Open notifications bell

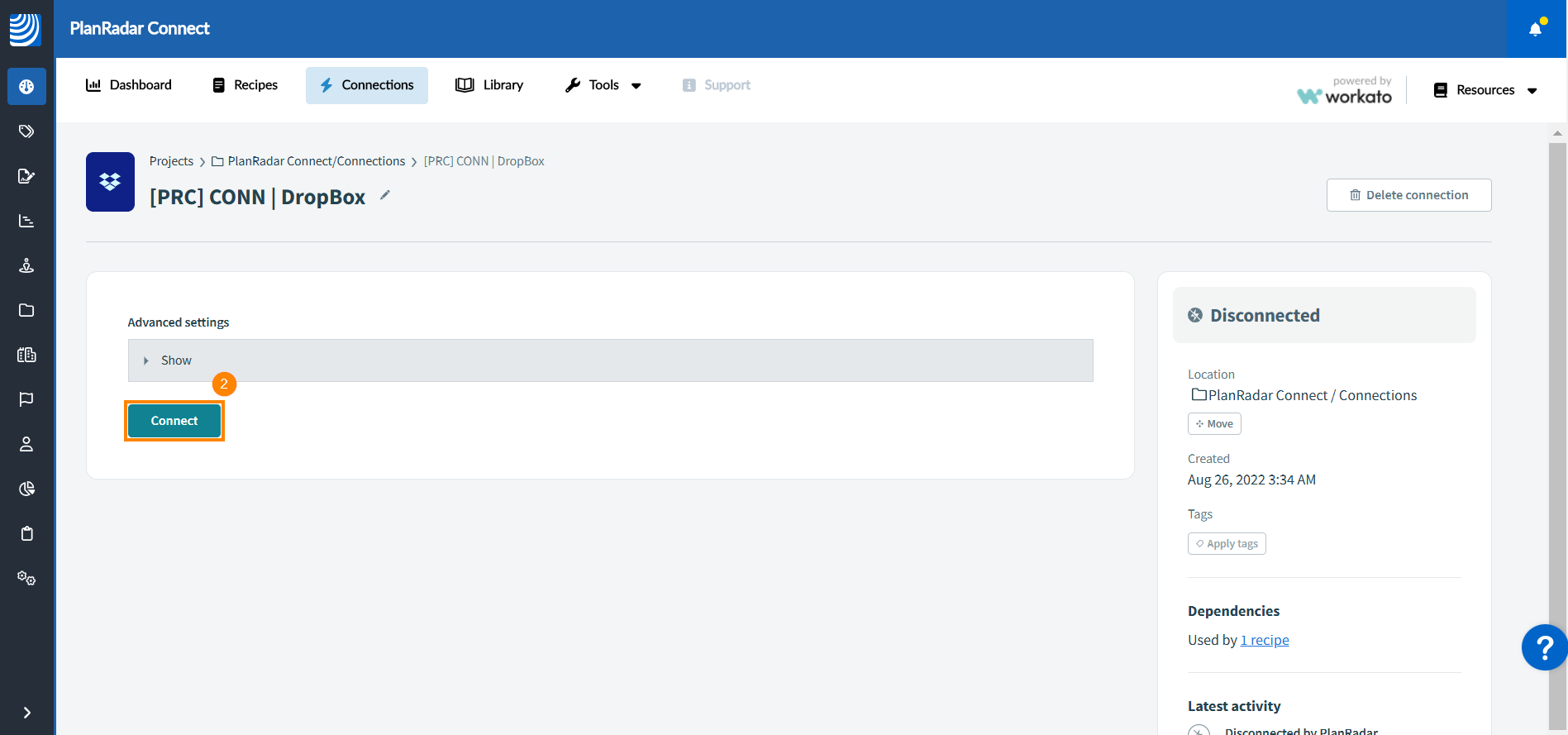pos(1536,29)
